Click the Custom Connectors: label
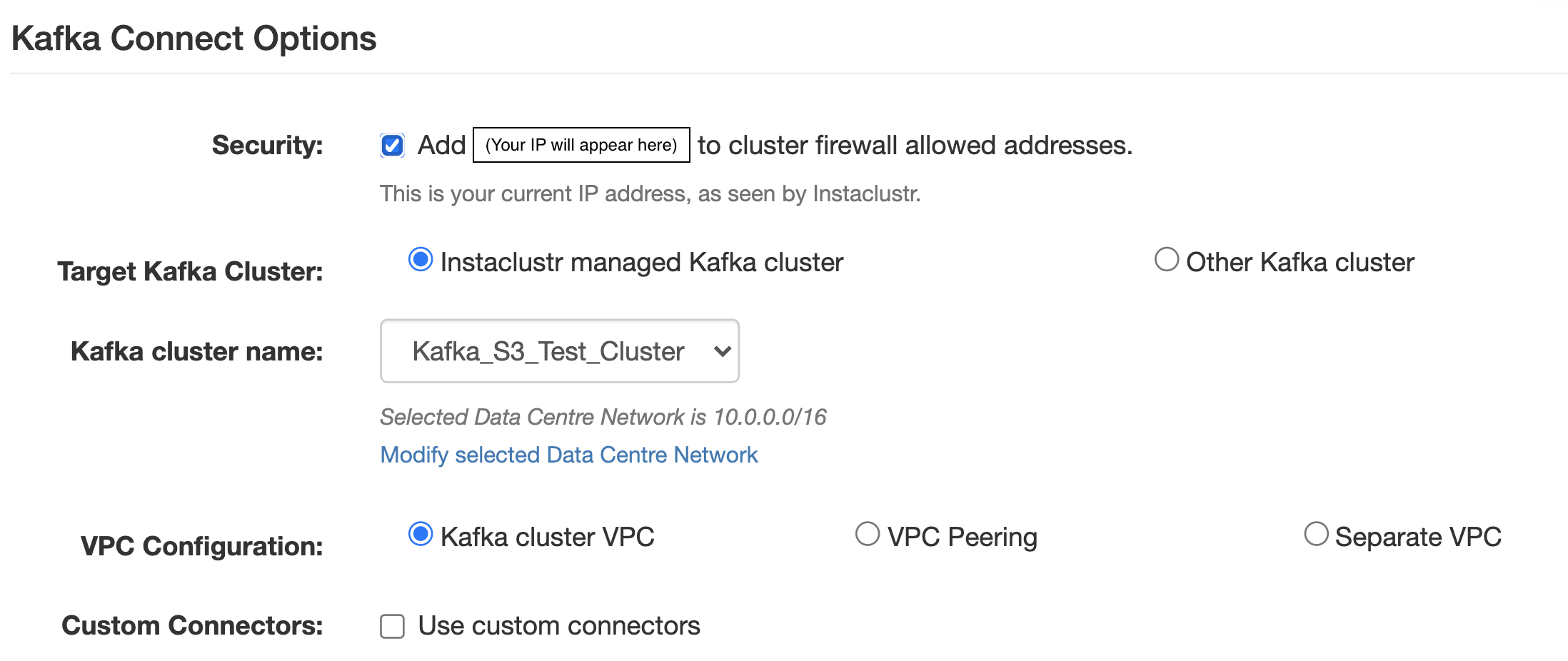Screen dimensions: 1568x661 pyautogui.click(x=192, y=625)
